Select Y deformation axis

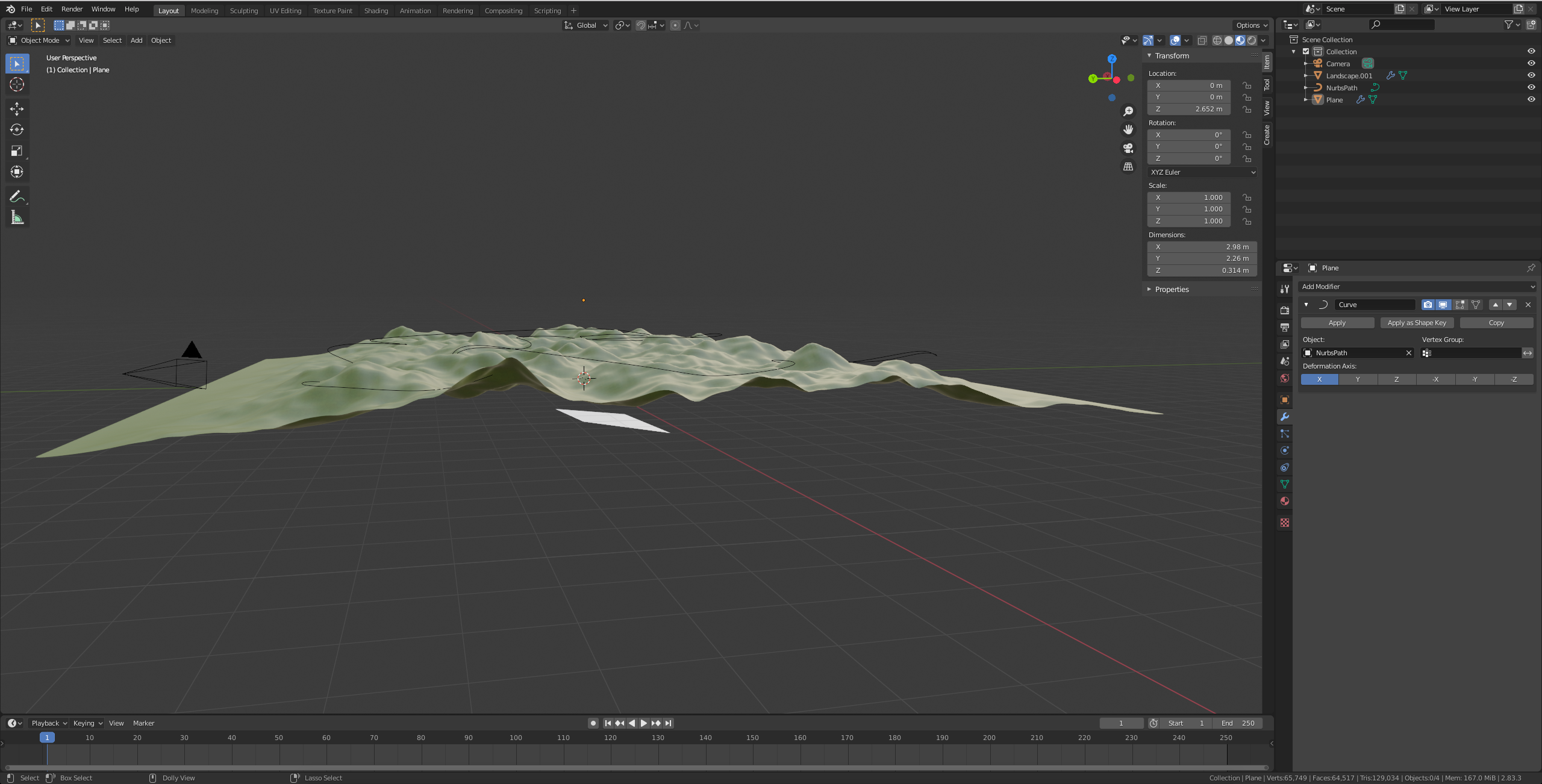[1358, 379]
